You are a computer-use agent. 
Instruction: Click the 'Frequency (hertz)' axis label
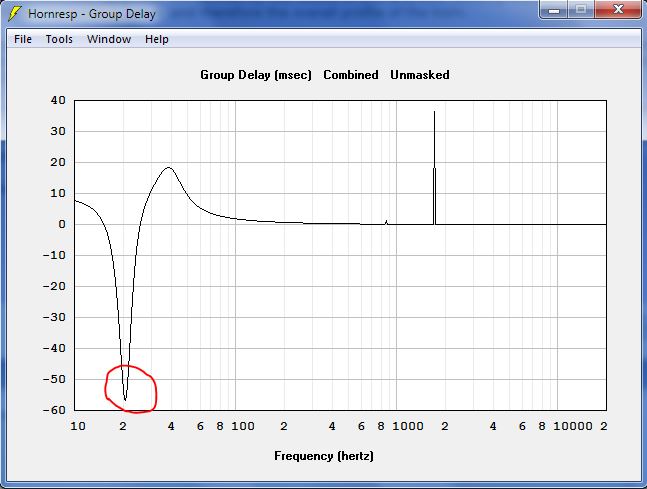tap(324, 456)
